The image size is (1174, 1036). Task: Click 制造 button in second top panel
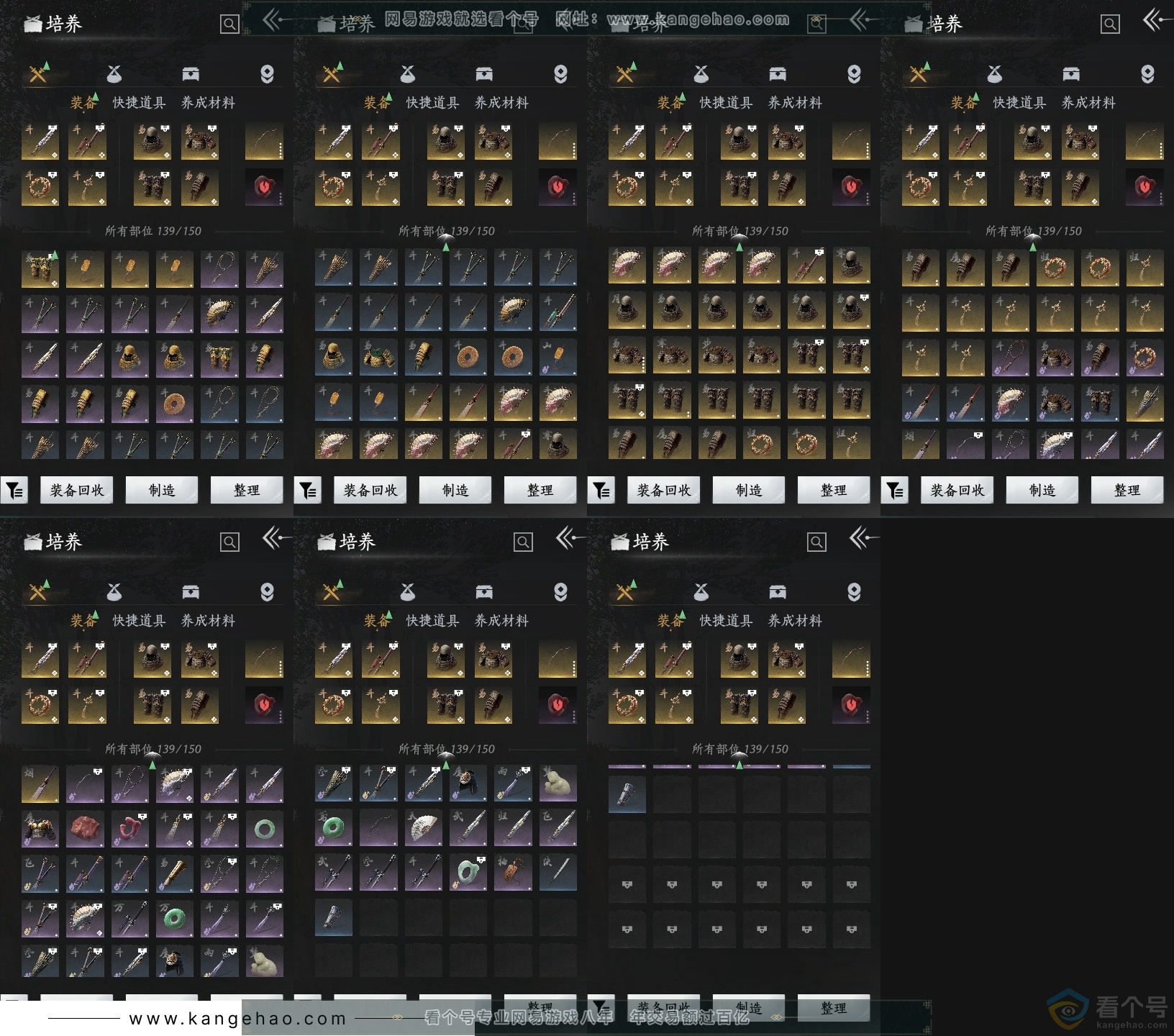click(455, 490)
